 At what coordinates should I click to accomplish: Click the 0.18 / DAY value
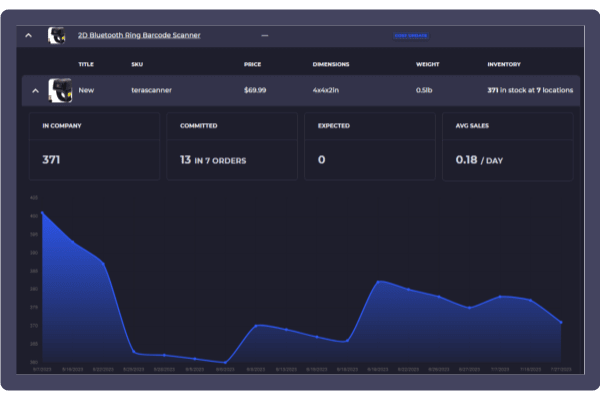(479, 160)
